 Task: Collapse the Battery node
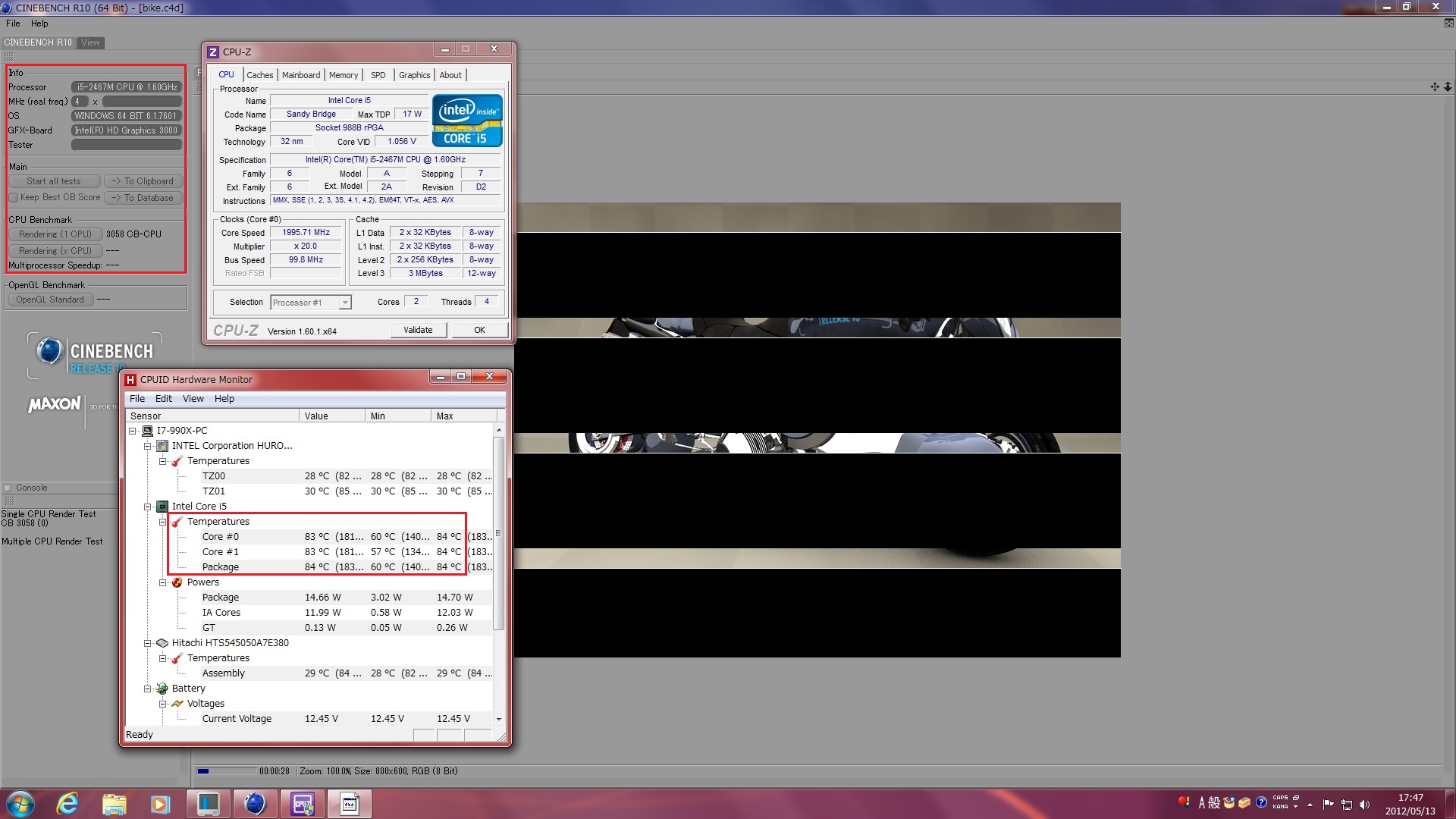pyautogui.click(x=148, y=689)
